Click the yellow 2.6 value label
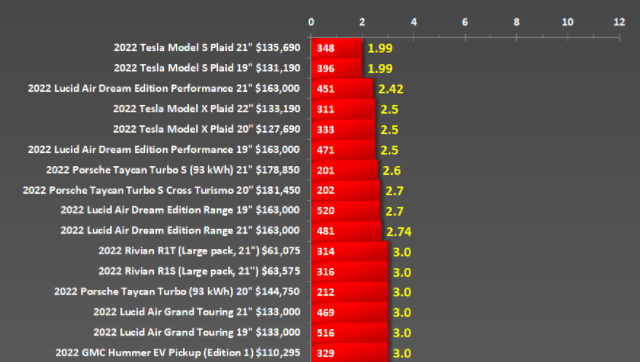 392,171
